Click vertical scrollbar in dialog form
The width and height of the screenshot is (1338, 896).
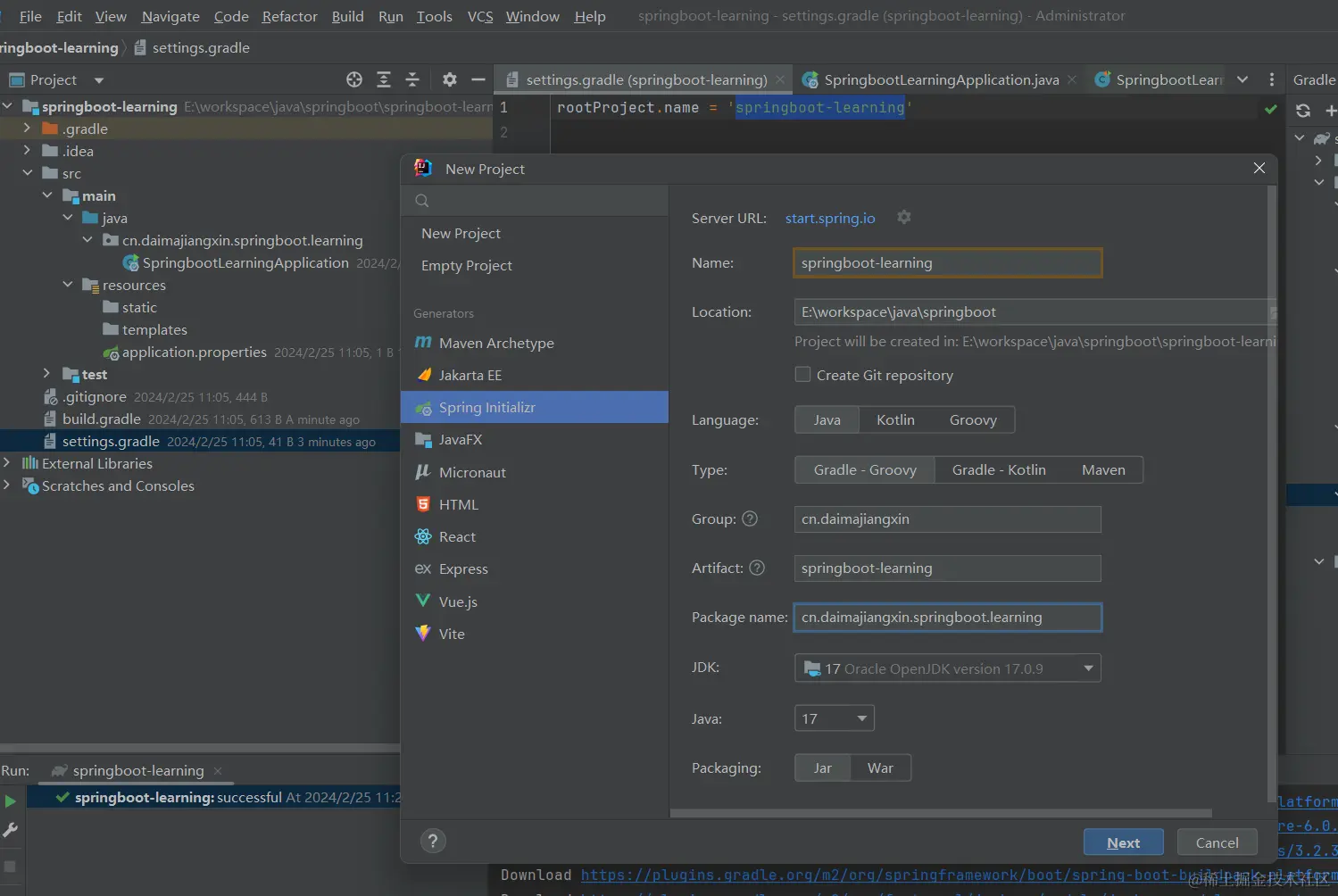pyautogui.click(x=1271, y=494)
